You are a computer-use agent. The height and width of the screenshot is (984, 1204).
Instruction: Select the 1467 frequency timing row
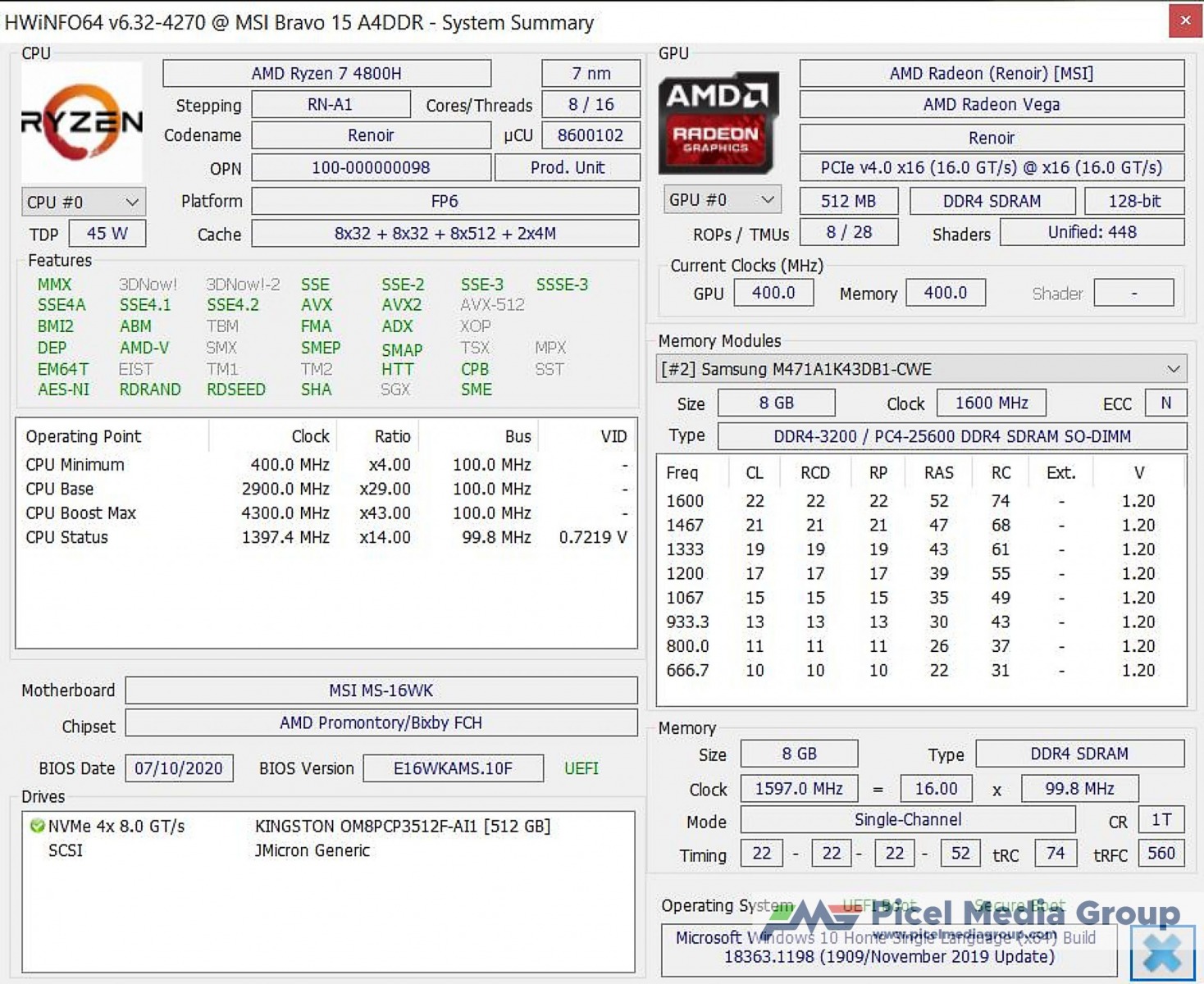(921, 525)
